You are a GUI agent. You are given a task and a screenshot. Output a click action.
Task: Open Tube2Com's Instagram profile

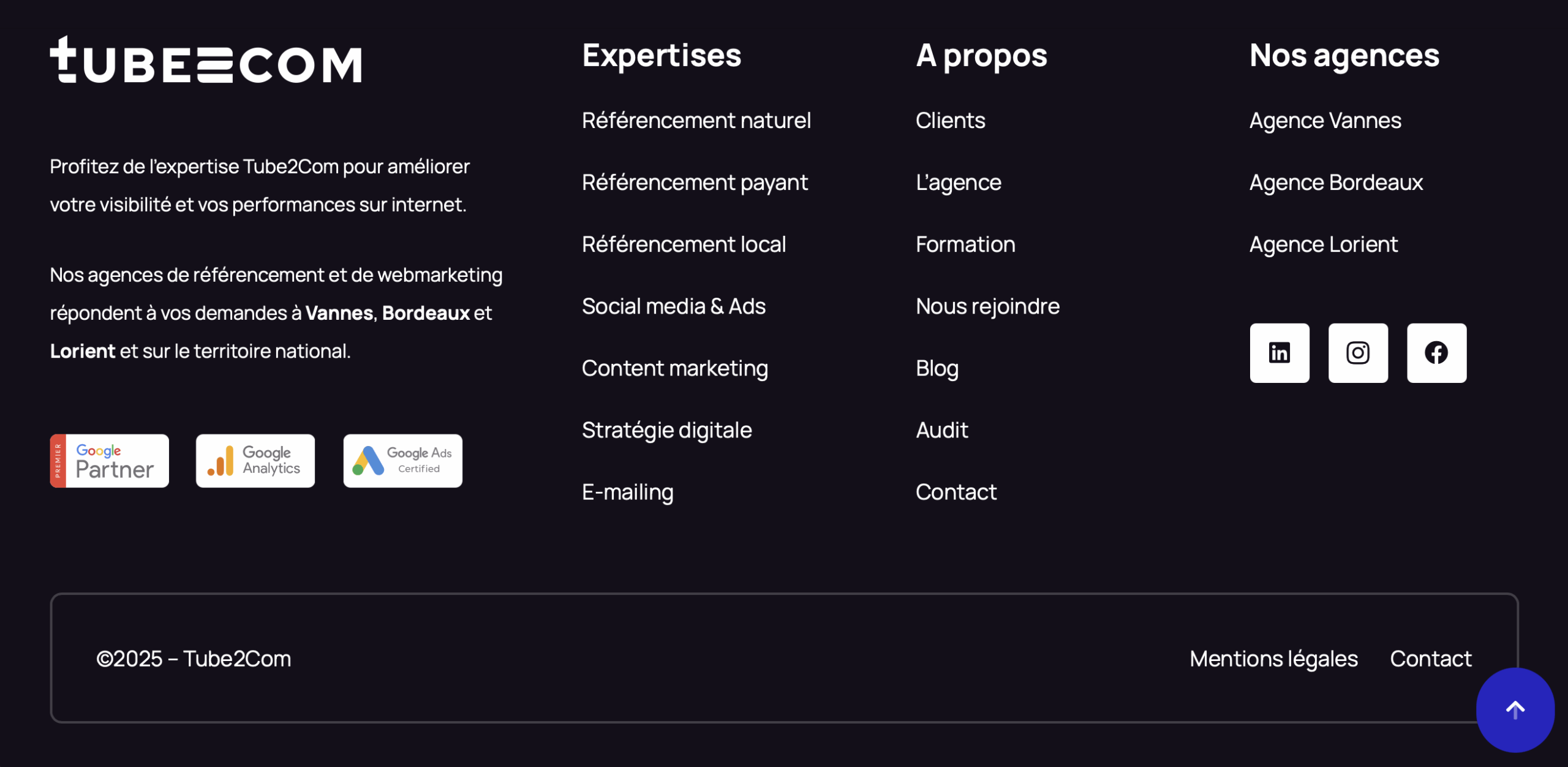1358,353
